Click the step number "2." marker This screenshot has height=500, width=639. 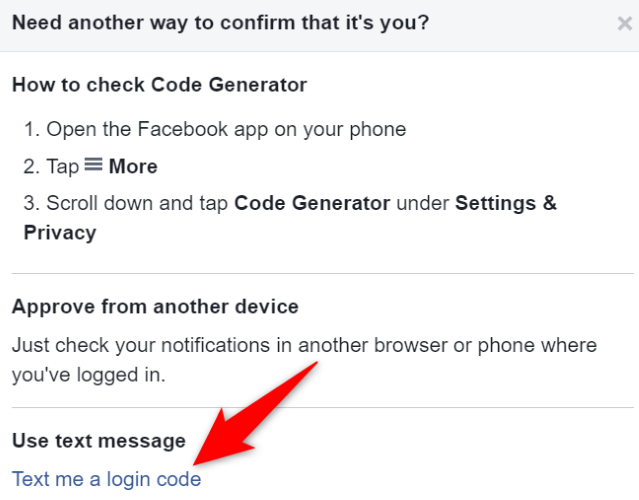tap(31, 167)
